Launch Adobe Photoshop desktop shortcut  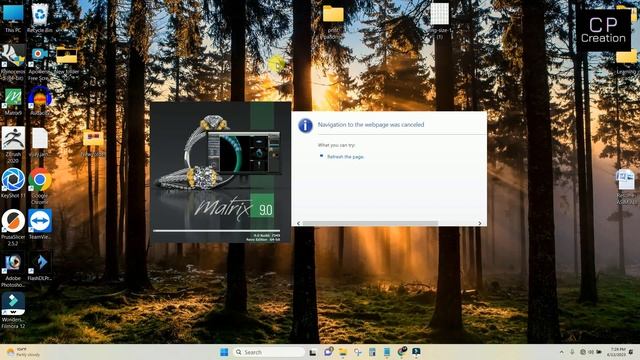(x=13, y=269)
